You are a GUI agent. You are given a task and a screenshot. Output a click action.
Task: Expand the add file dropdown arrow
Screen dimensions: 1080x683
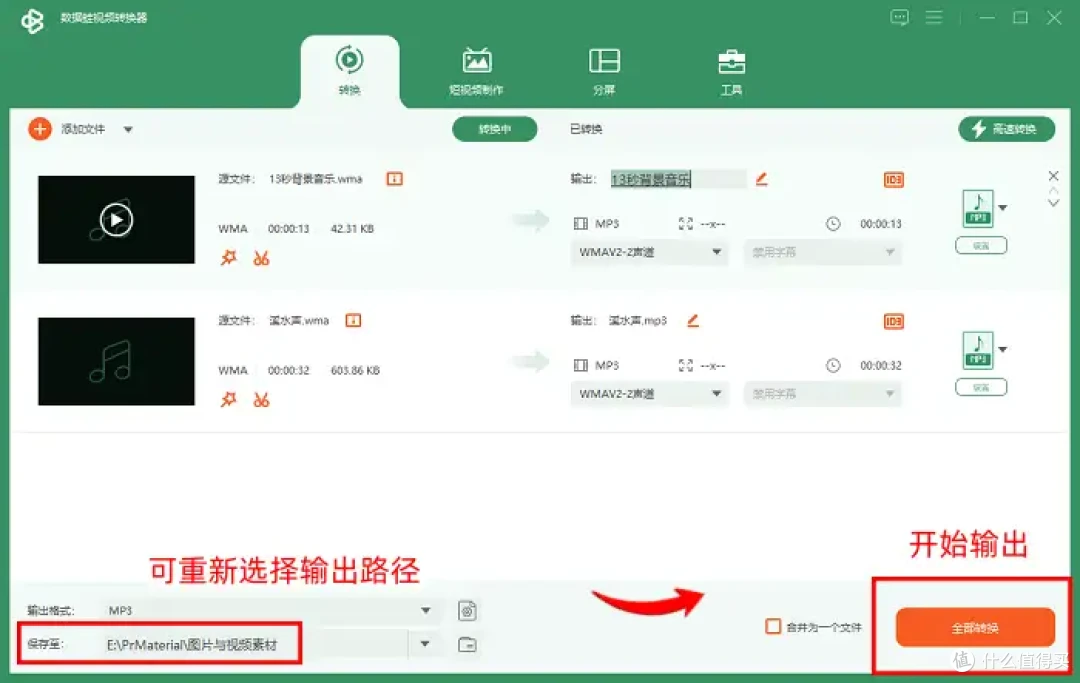[x=128, y=129]
